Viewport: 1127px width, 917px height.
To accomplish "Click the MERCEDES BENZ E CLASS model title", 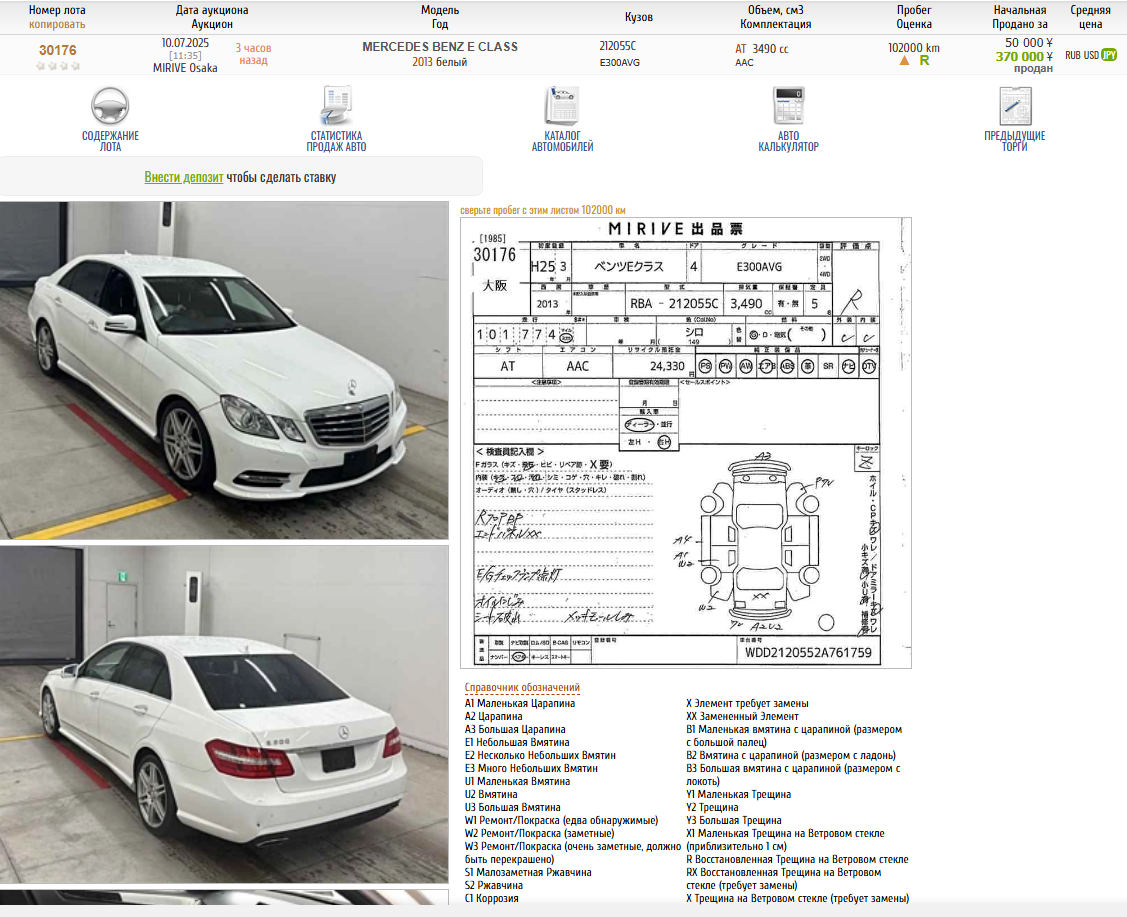I will [x=440, y=47].
